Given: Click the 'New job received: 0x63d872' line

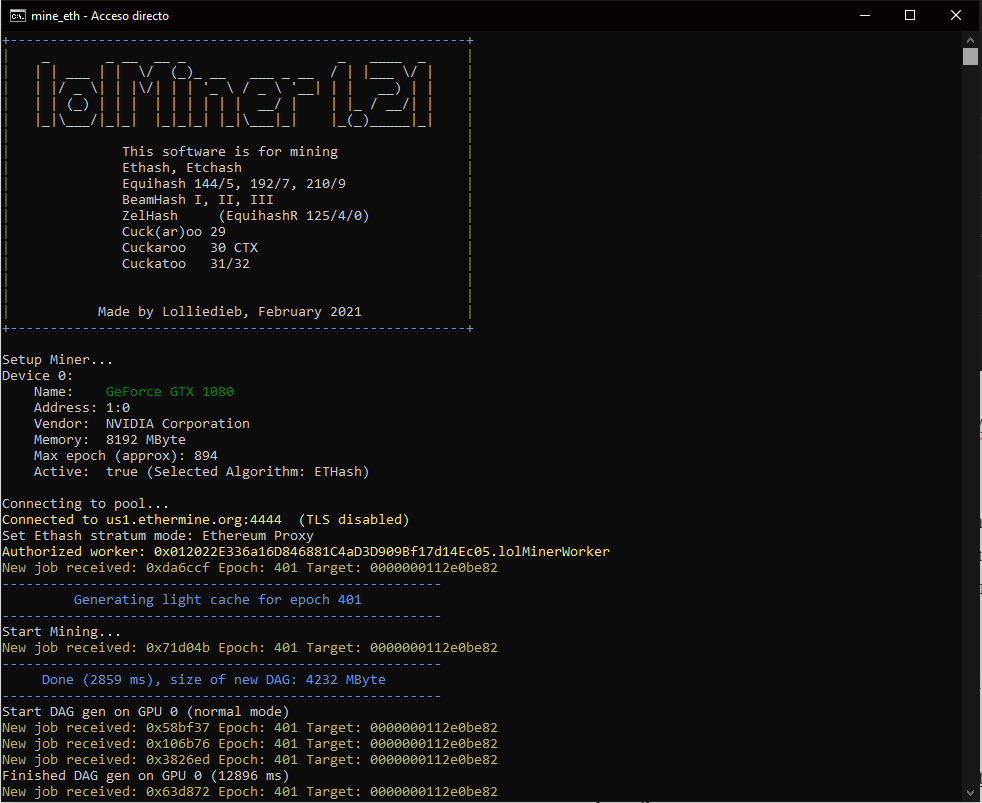Looking at the screenshot, I should click(250, 792).
